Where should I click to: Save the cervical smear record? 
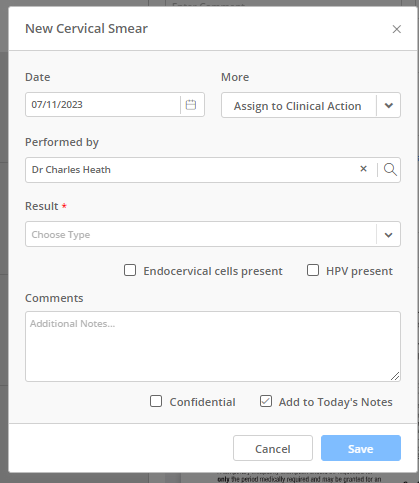point(361,448)
